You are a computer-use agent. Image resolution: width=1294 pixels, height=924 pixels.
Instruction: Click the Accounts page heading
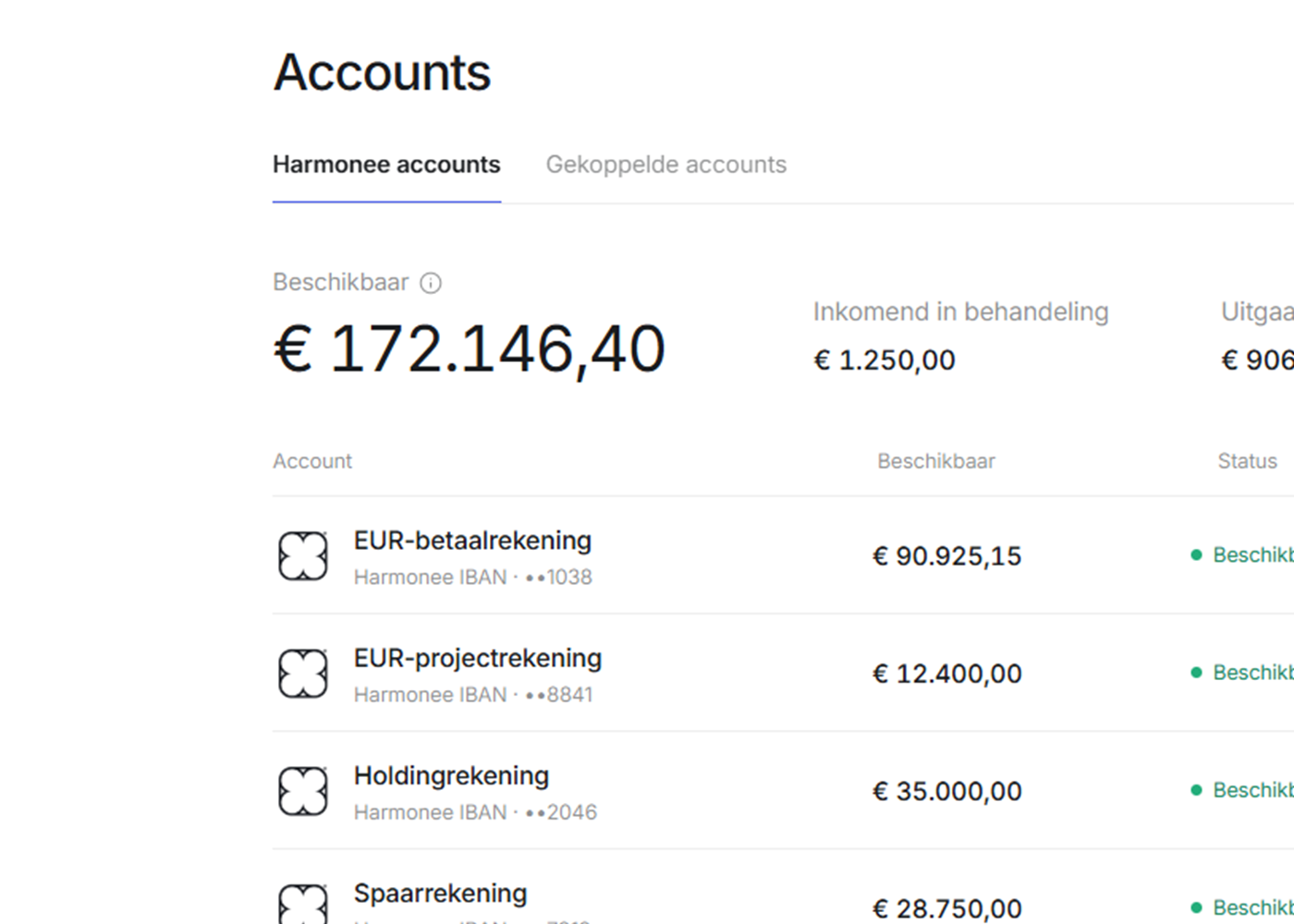click(382, 72)
